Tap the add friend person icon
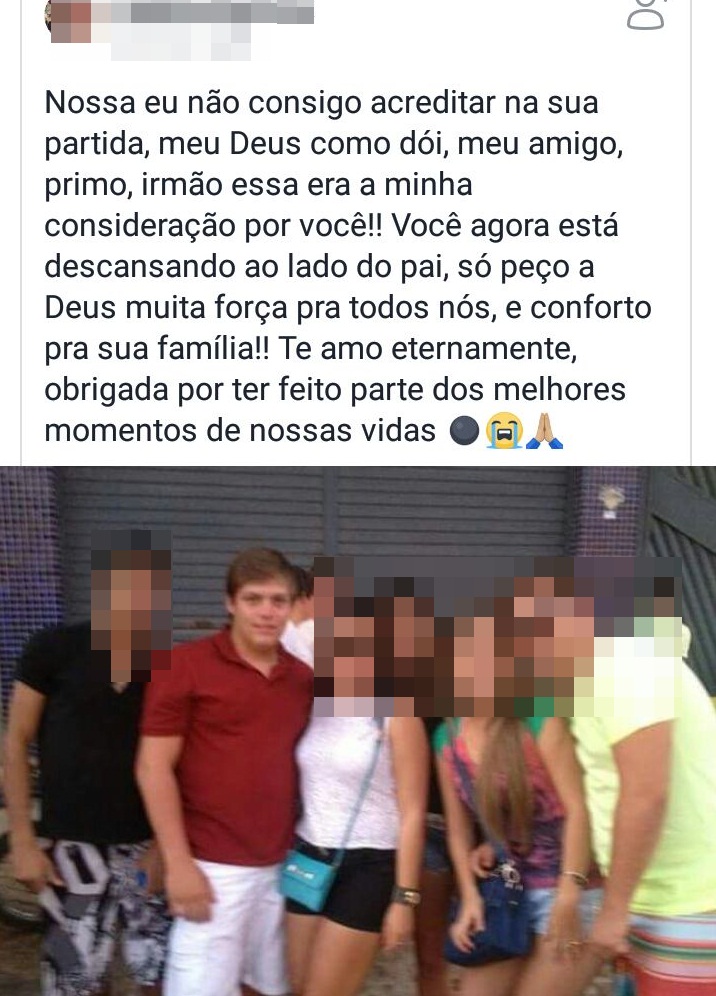 (x=645, y=14)
